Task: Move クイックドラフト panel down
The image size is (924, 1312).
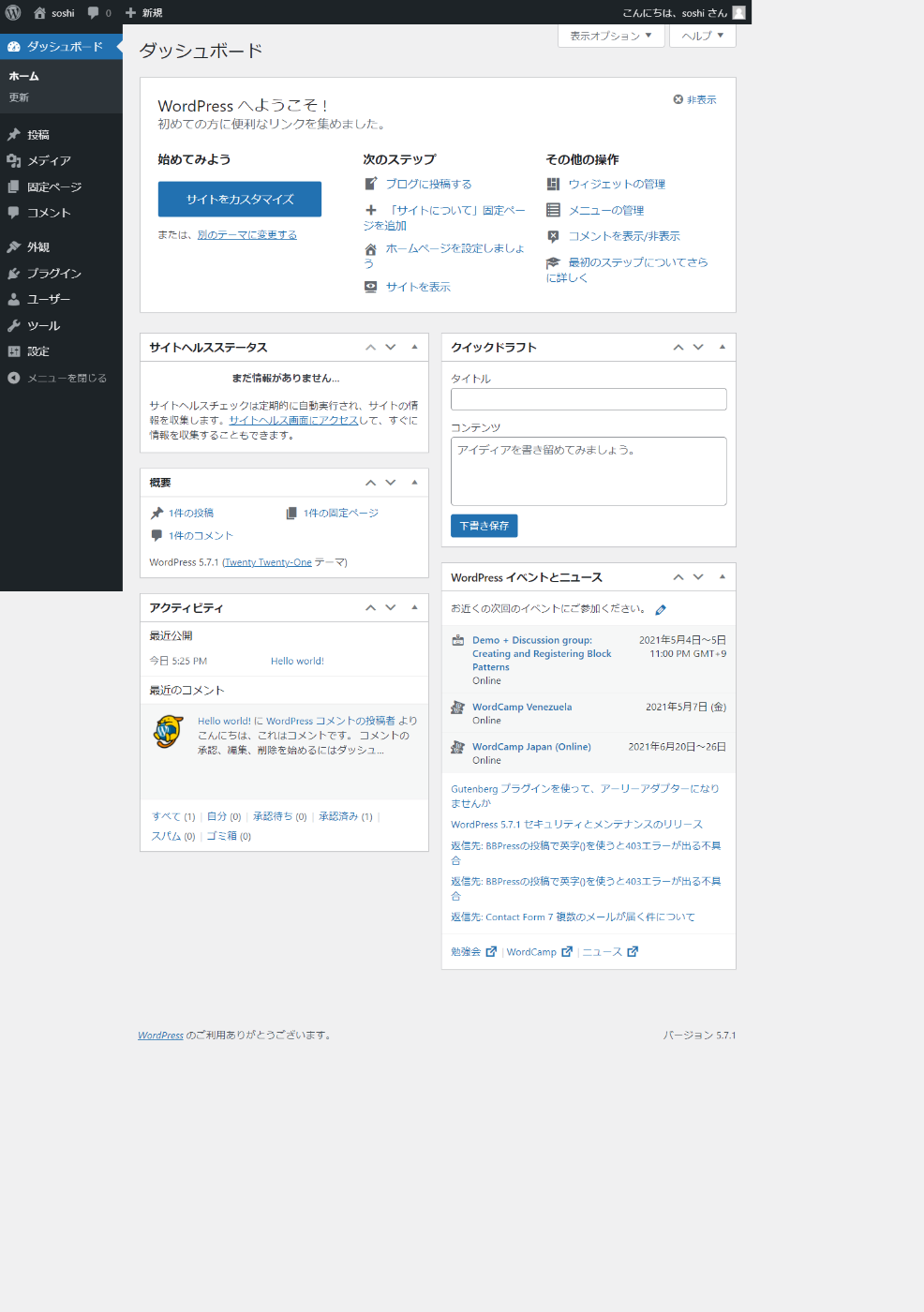Action: click(698, 347)
